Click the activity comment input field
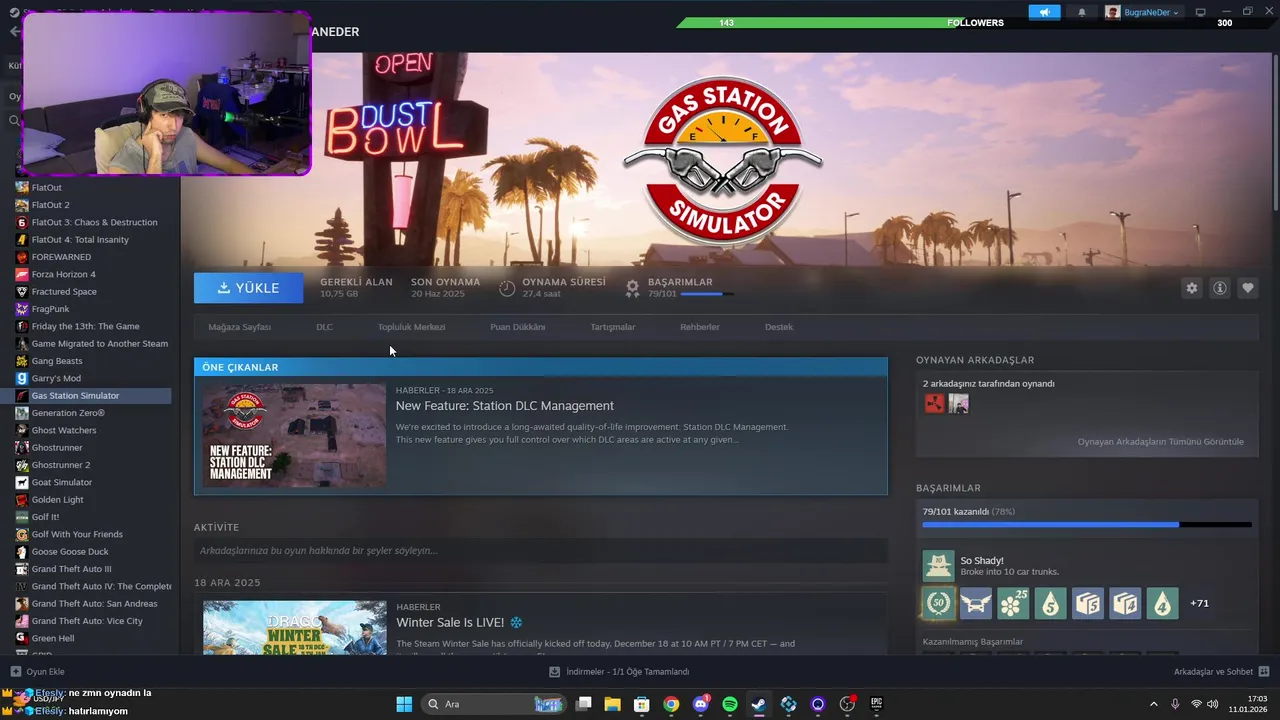The image size is (1280, 720). [x=540, y=551]
